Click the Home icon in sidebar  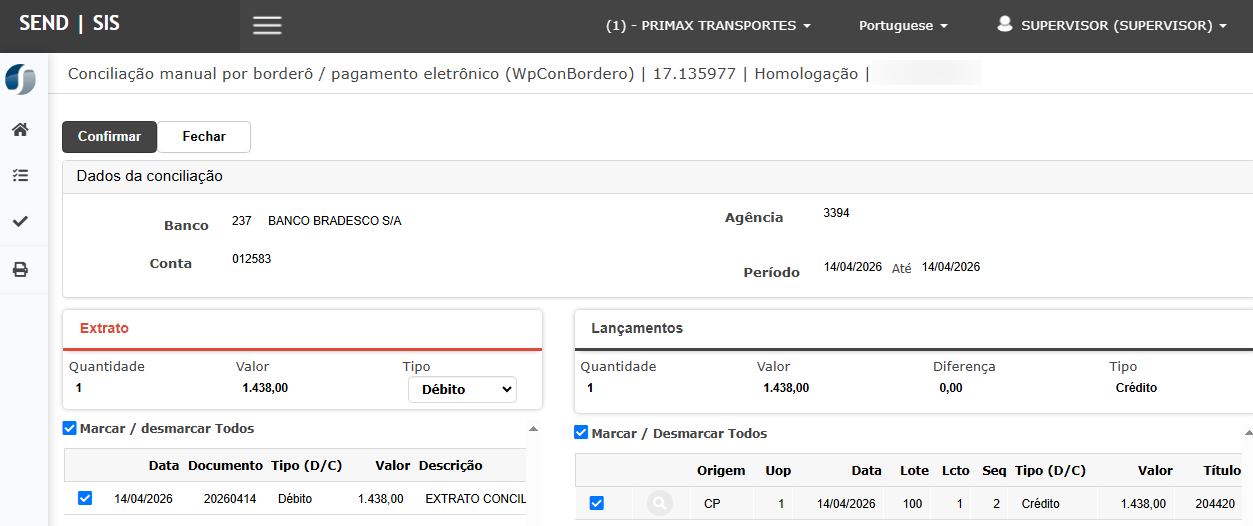pos(20,130)
